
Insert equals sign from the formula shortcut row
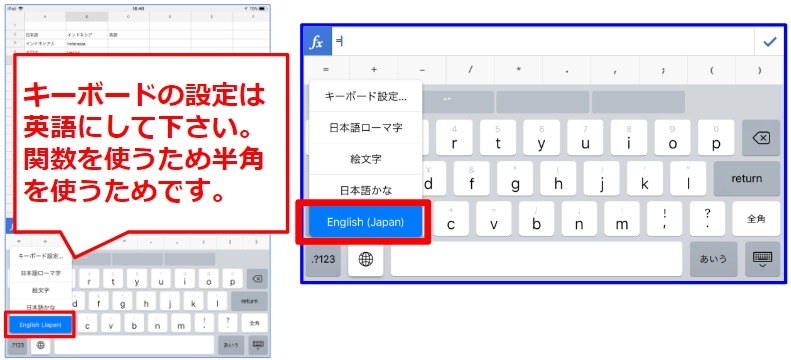pos(325,70)
